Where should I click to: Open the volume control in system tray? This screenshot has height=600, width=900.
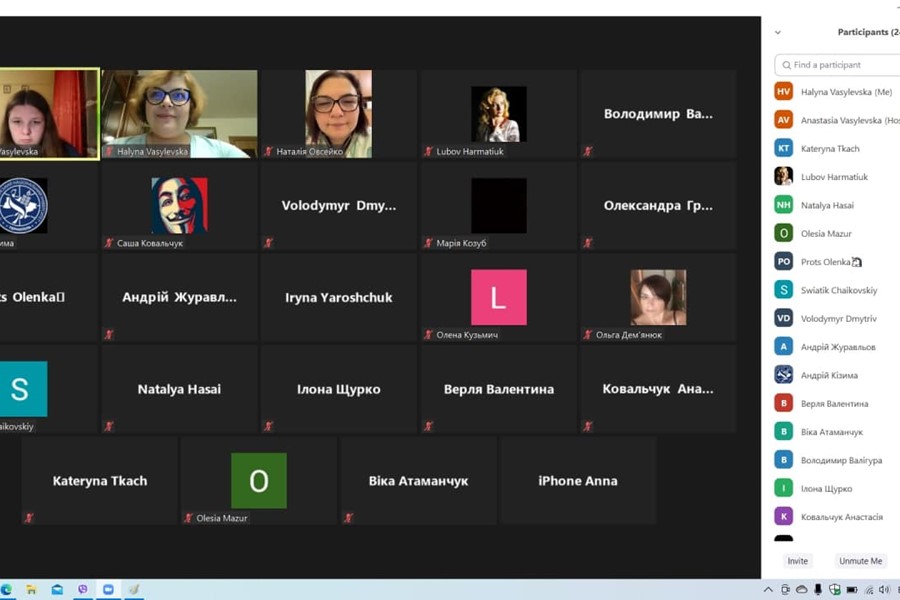[885, 590]
